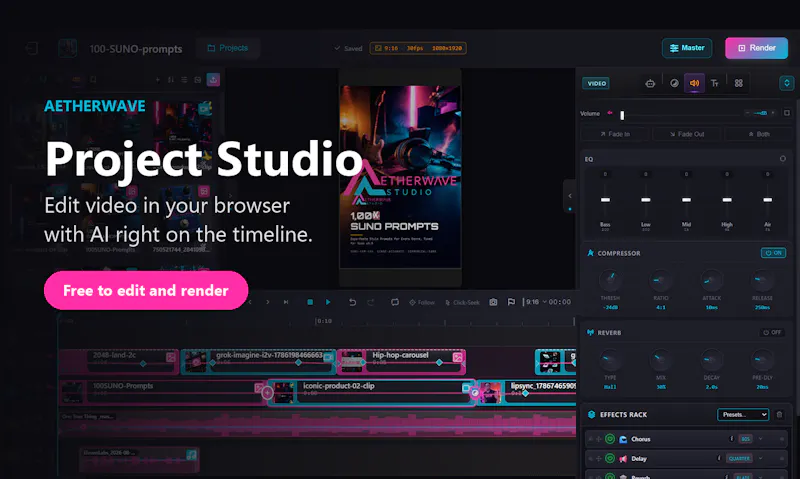Image resolution: width=800 pixels, height=479 pixels.
Task: Click the plus transition button before iconic-product clip
Action: pos(267,393)
